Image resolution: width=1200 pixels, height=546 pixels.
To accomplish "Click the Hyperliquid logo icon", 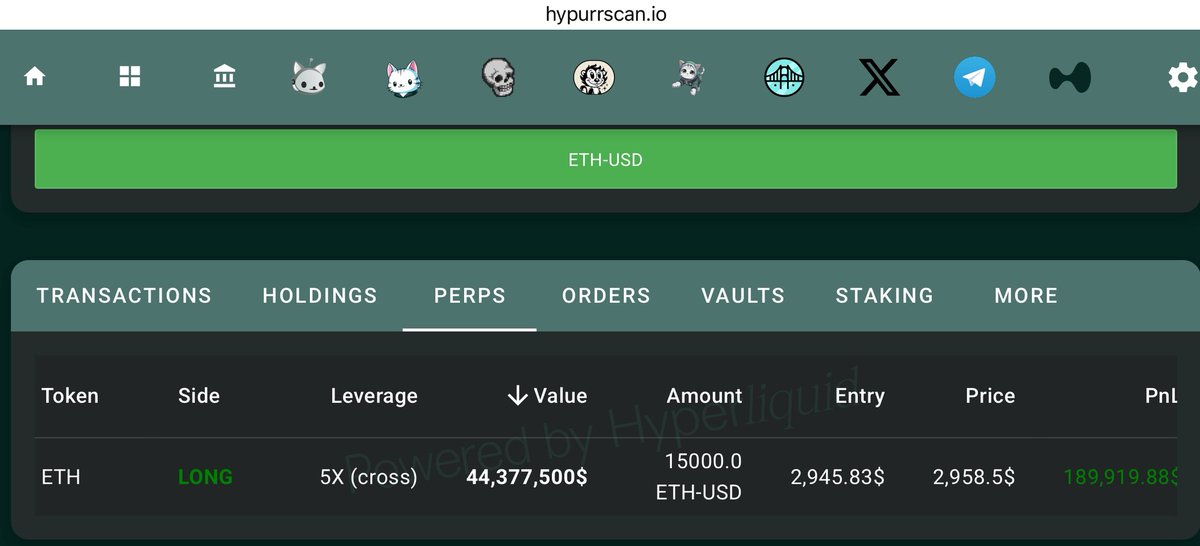I will pyautogui.click(x=1070, y=77).
